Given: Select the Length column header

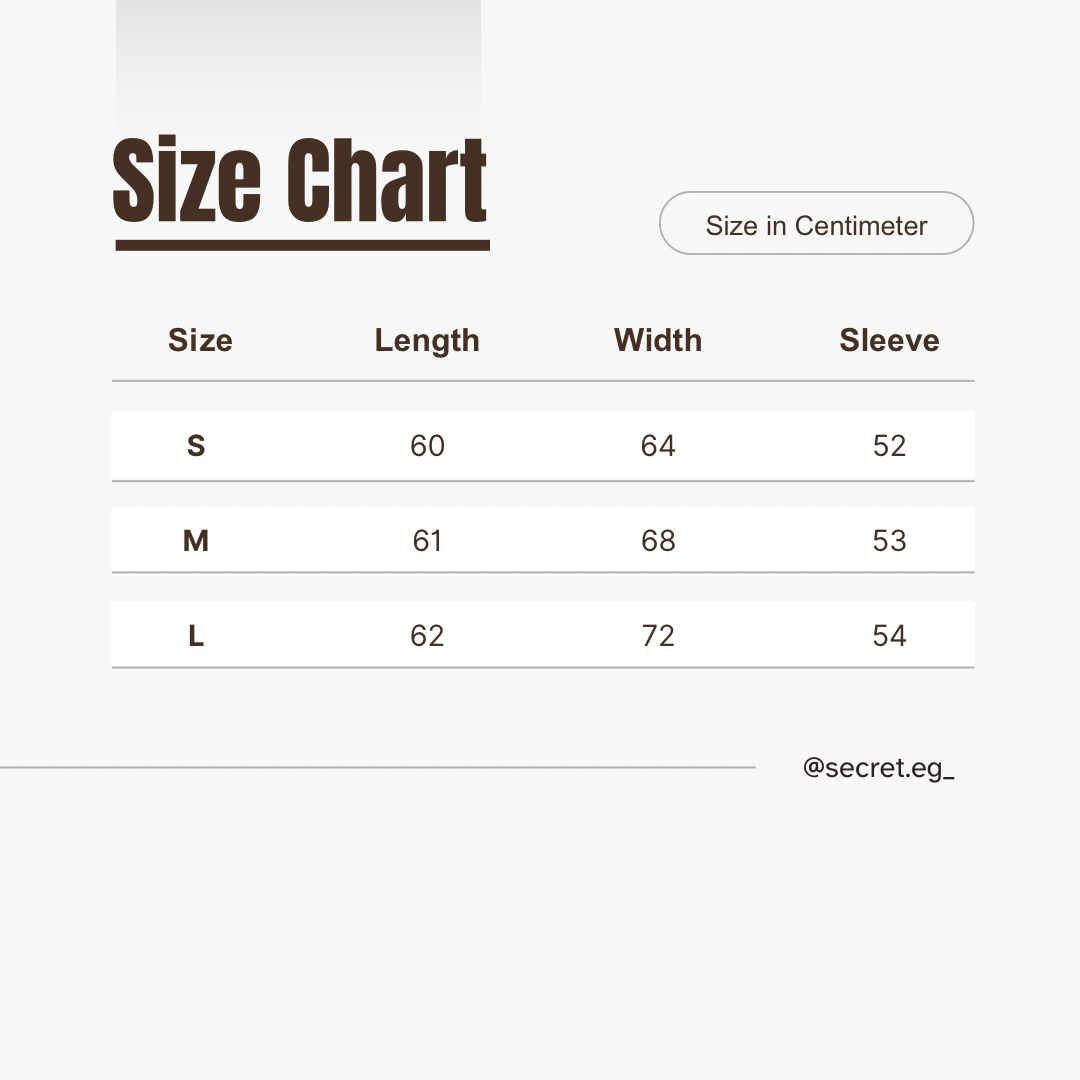Looking at the screenshot, I should click(x=427, y=341).
